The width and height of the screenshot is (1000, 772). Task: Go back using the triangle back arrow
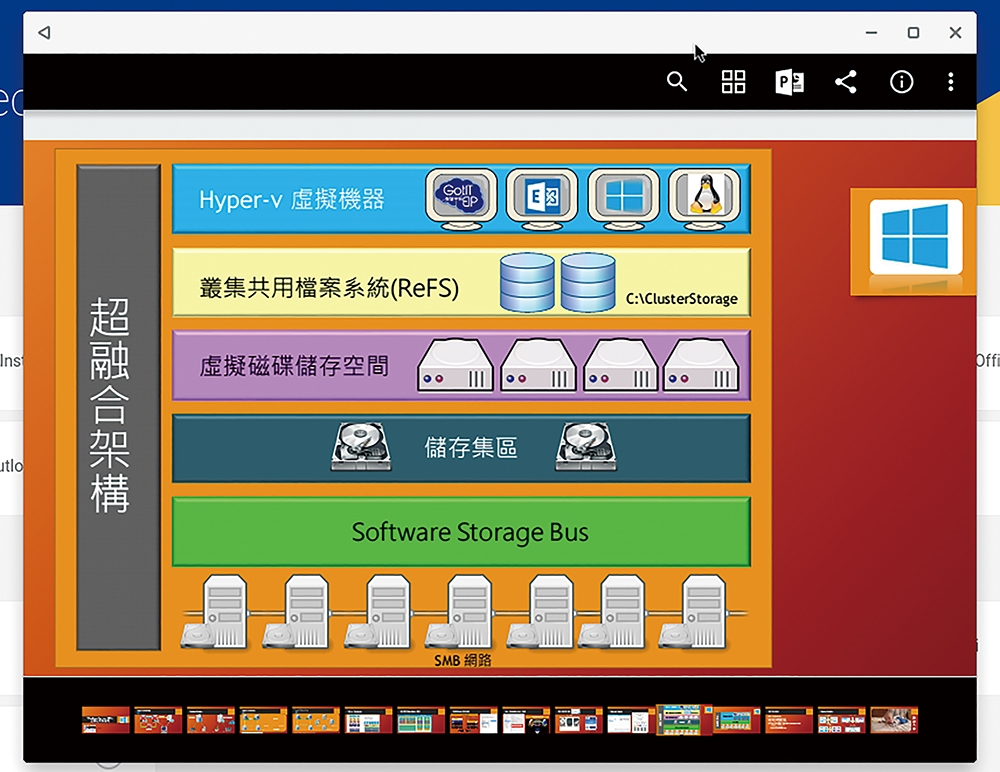(44, 32)
